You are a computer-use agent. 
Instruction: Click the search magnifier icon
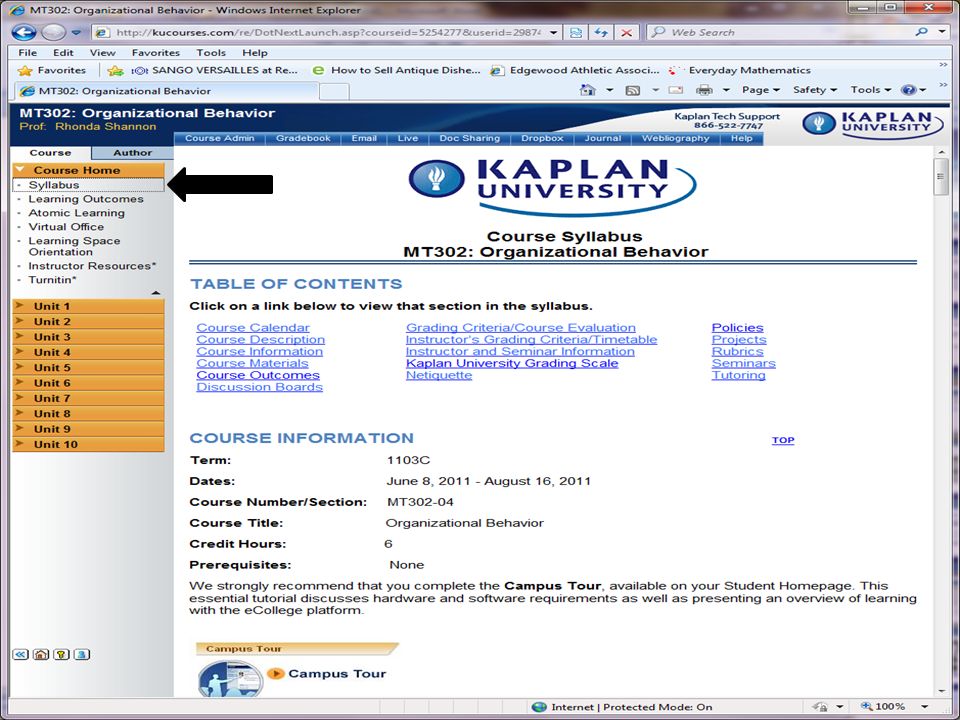(921, 32)
